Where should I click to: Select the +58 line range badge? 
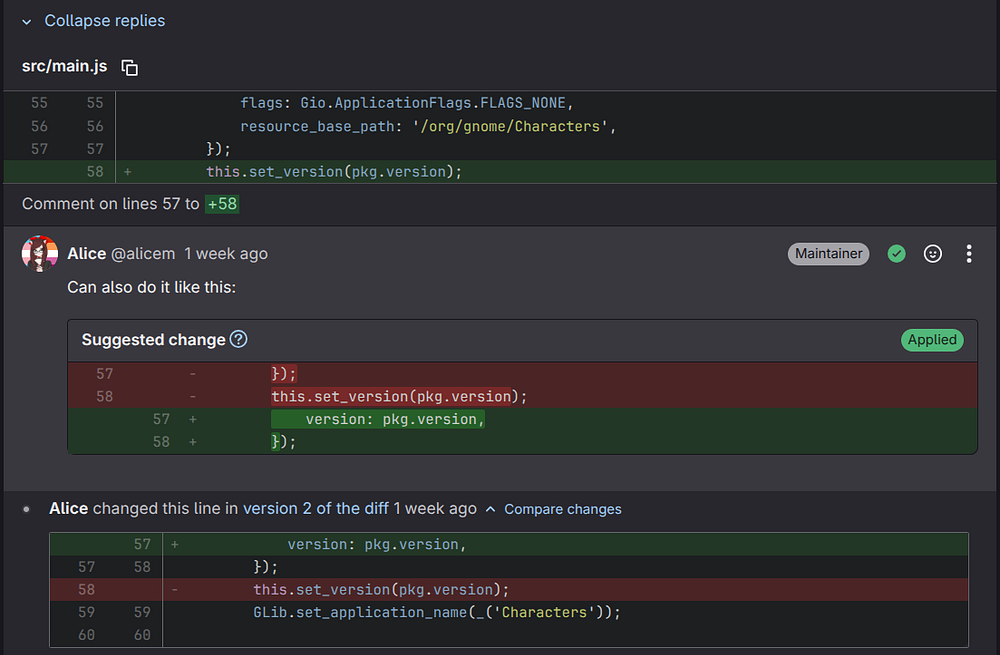tap(222, 204)
